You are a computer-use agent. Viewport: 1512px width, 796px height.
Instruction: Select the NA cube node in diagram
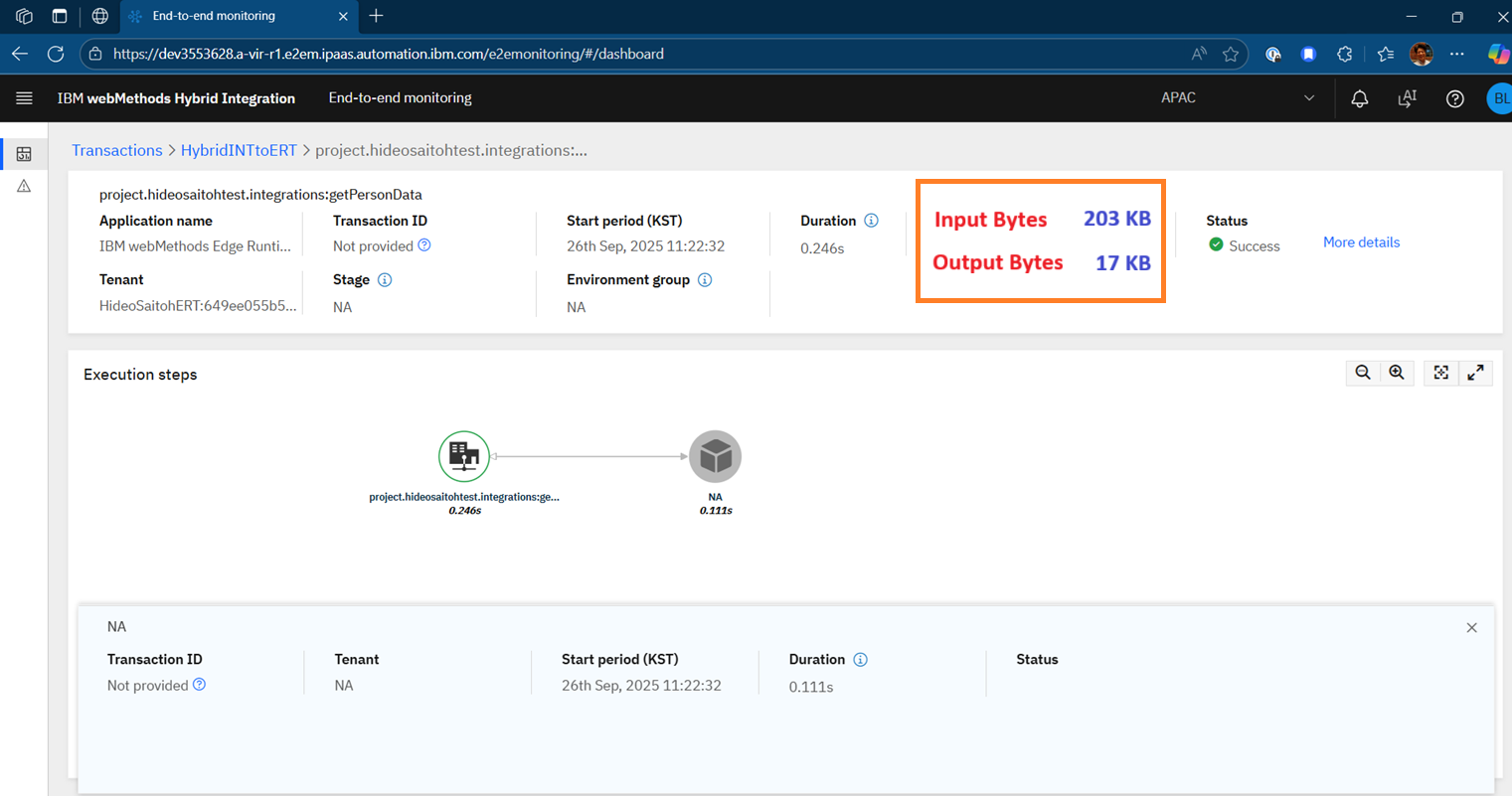click(715, 456)
